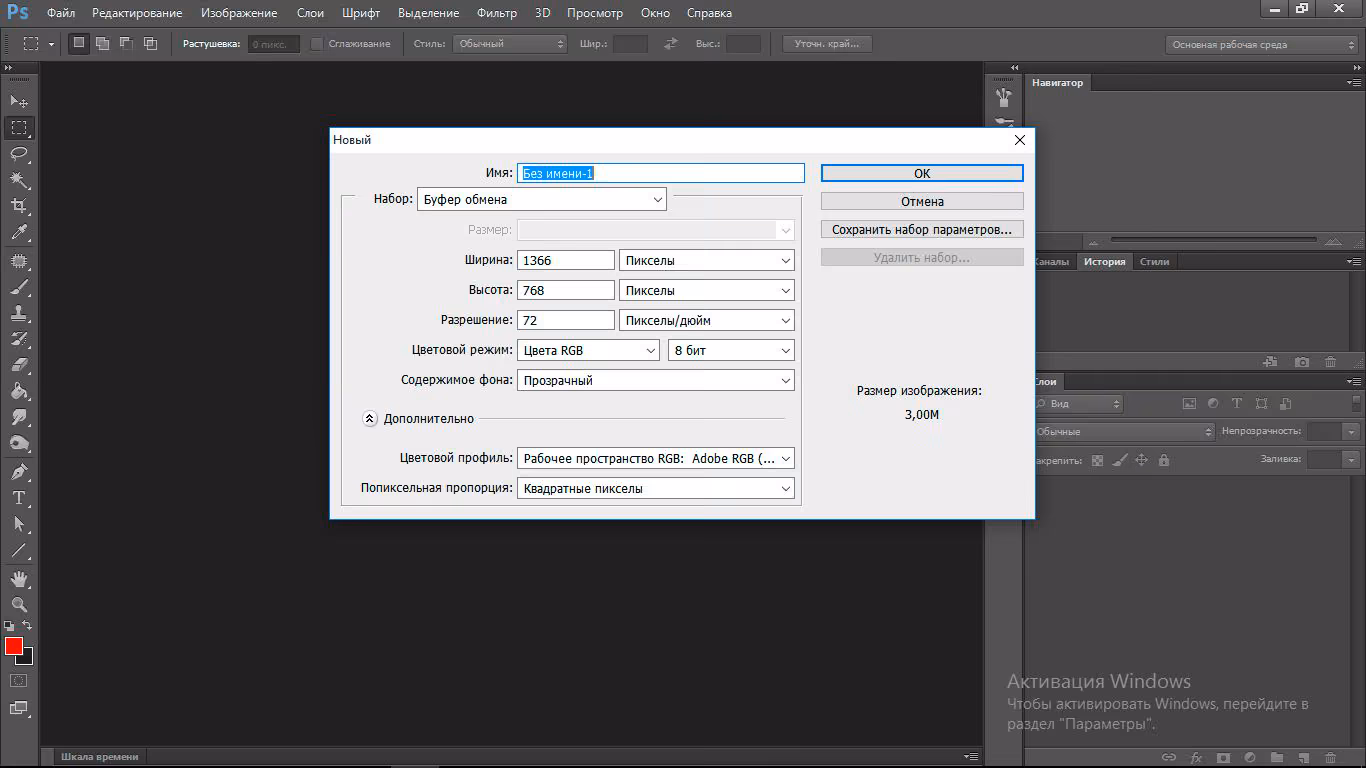Toggle the Сглаживание checkbox
The height and width of the screenshot is (768, 1366).
(x=317, y=44)
